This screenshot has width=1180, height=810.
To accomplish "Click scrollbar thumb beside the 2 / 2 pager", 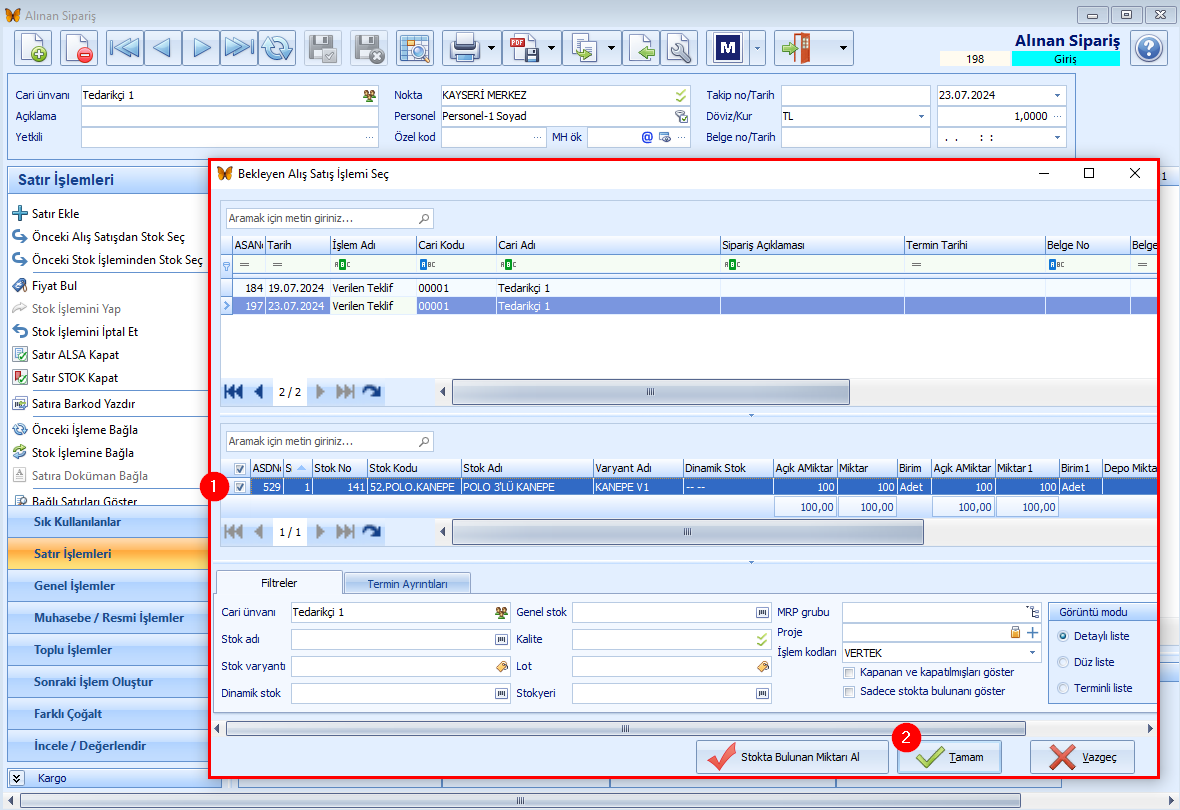I will coord(651,392).
